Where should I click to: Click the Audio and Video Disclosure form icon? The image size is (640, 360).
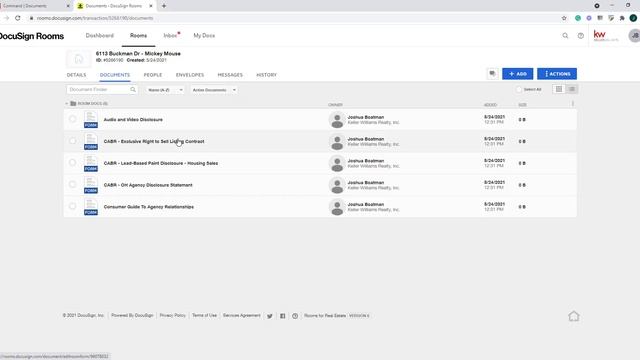91,120
